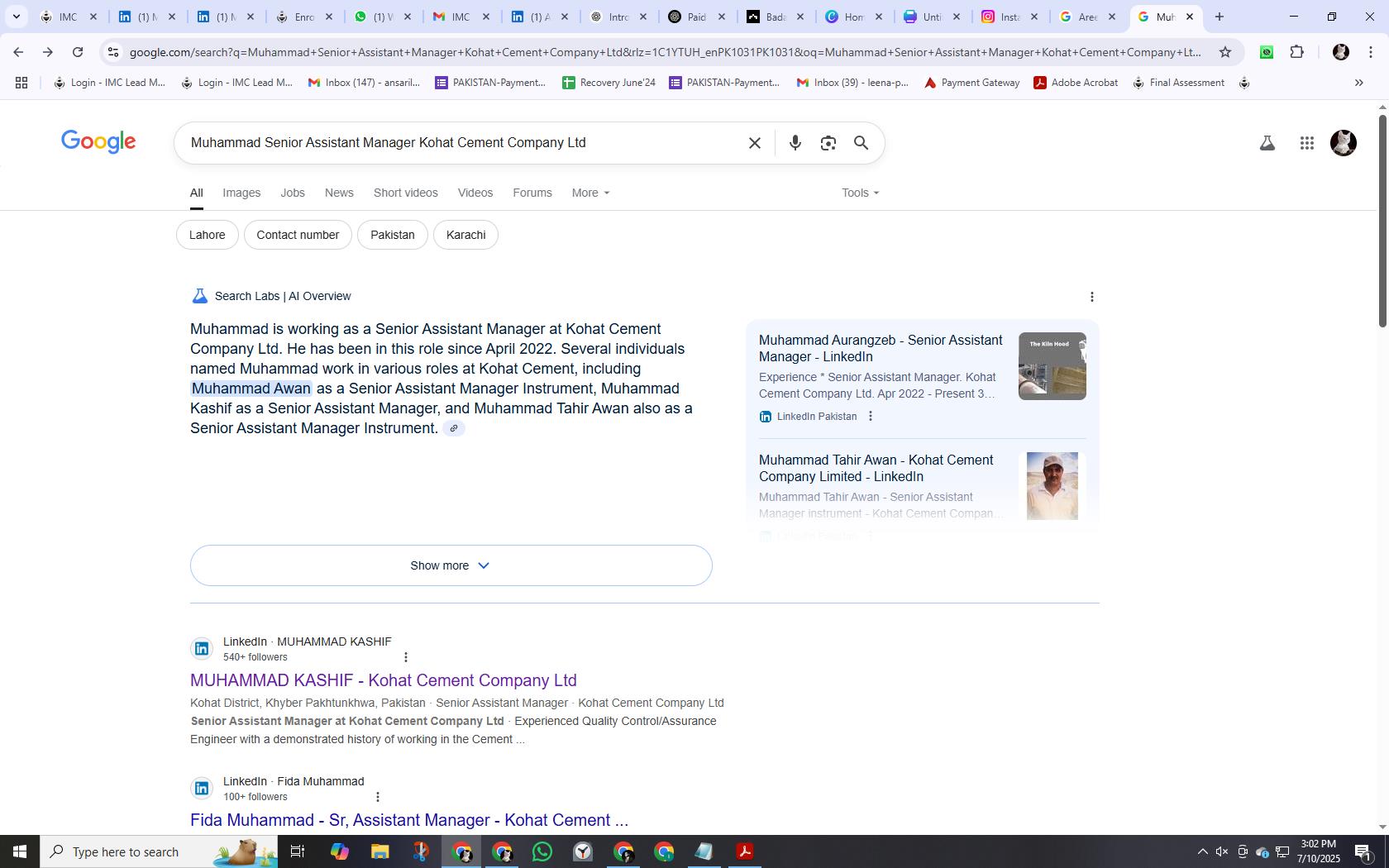Open AI Overview three-dot options
1389x868 pixels.
click(x=1091, y=297)
